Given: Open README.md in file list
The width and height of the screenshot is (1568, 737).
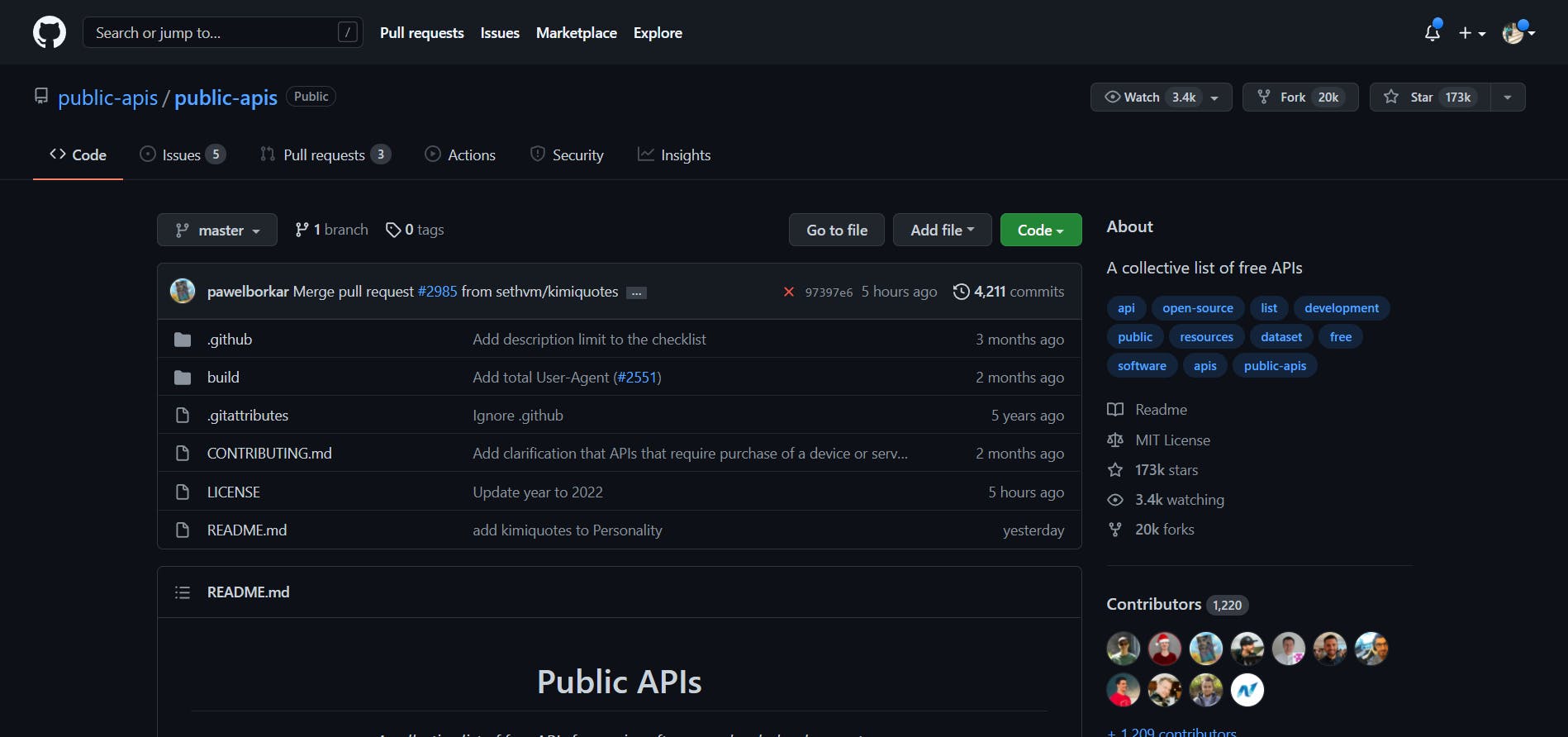Looking at the screenshot, I should (247, 530).
